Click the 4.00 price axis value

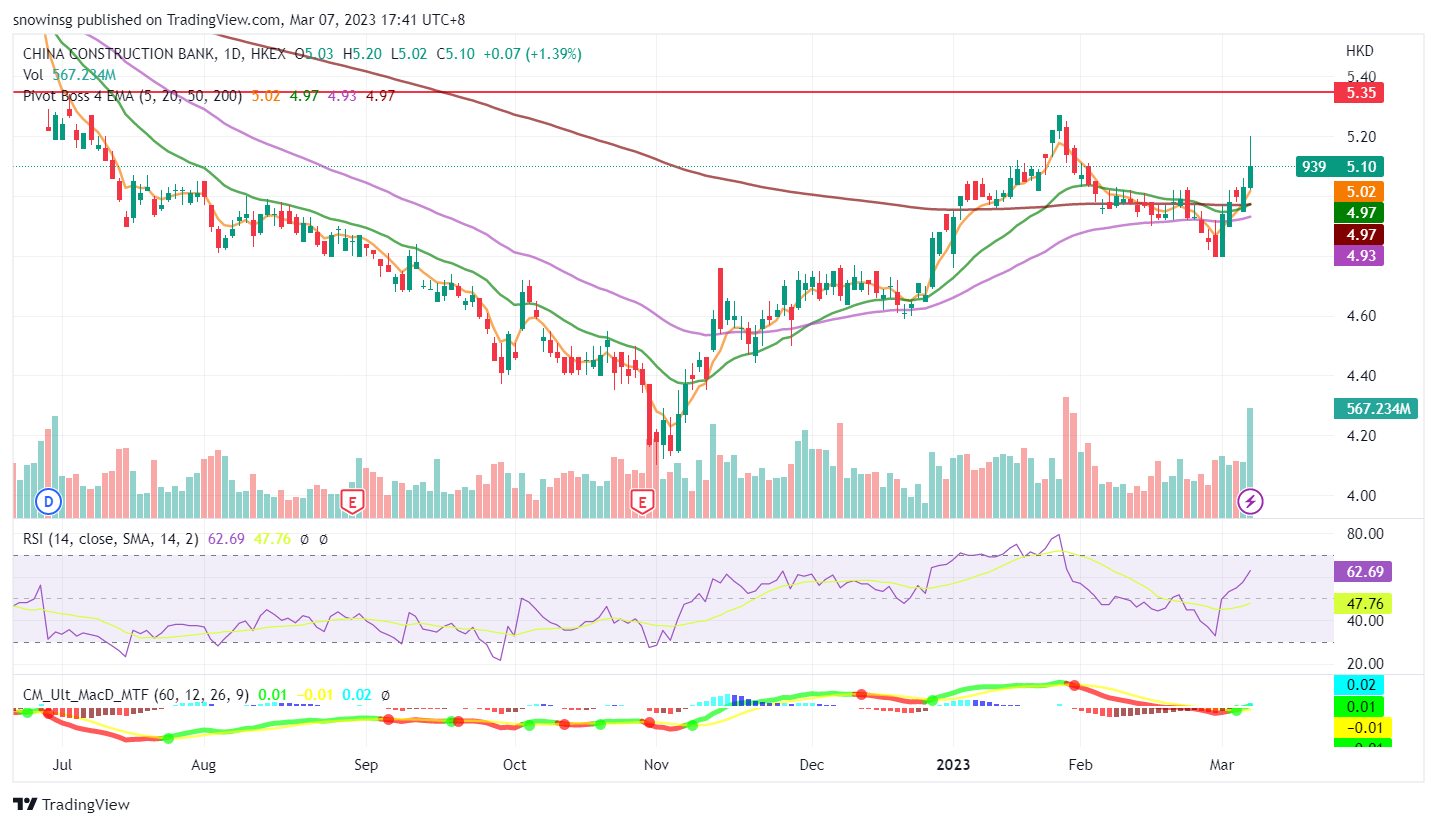pos(1360,496)
